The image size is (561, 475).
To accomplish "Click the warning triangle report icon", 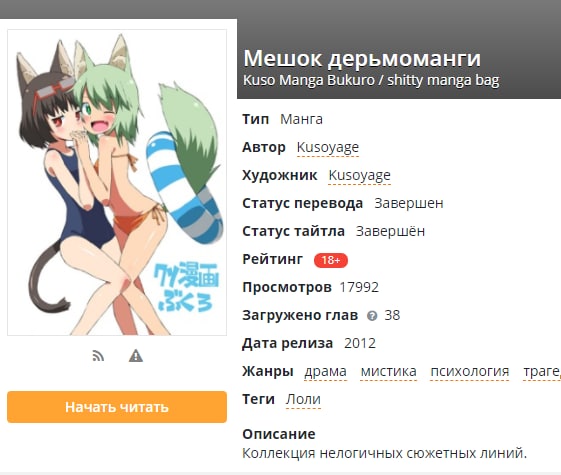I will (x=136, y=356).
